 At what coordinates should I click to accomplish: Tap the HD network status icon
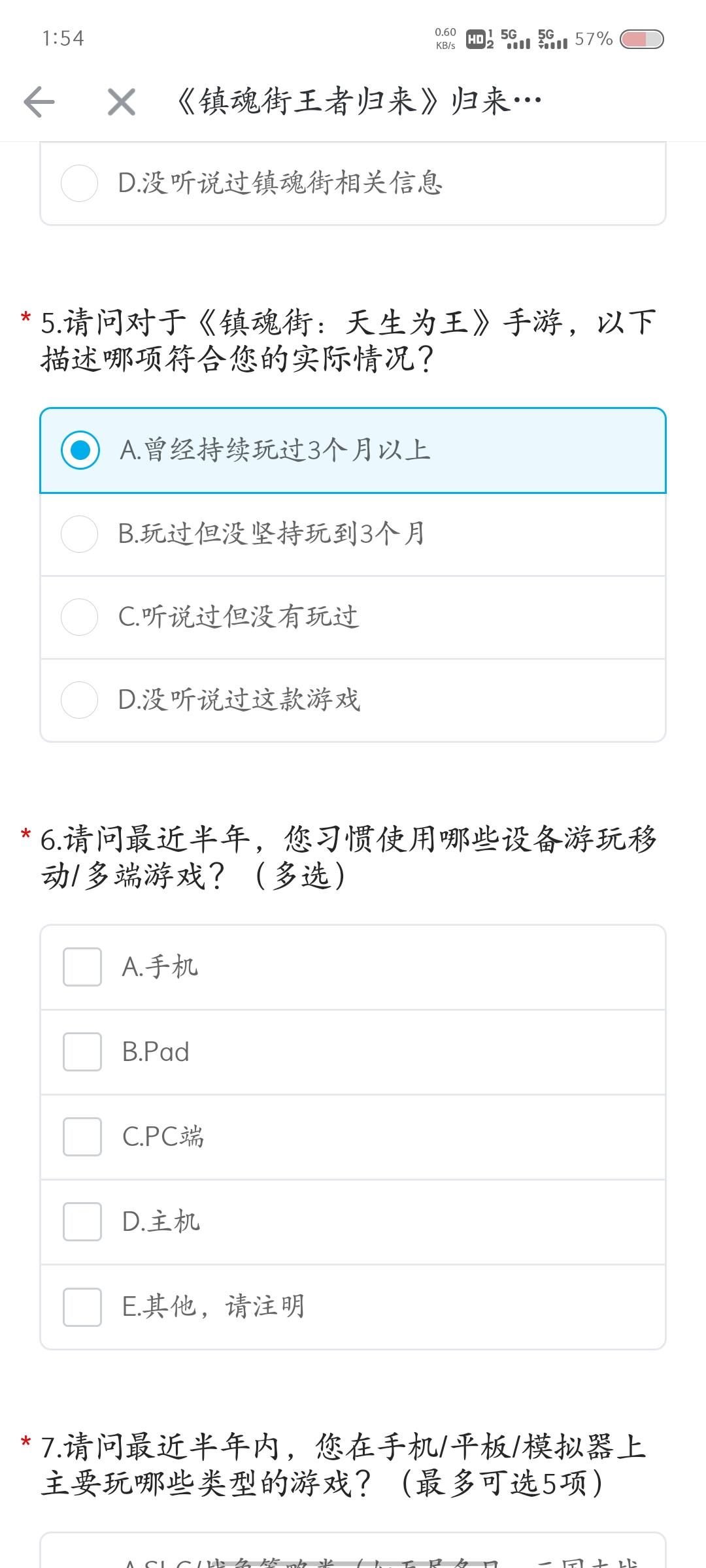coord(479,39)
